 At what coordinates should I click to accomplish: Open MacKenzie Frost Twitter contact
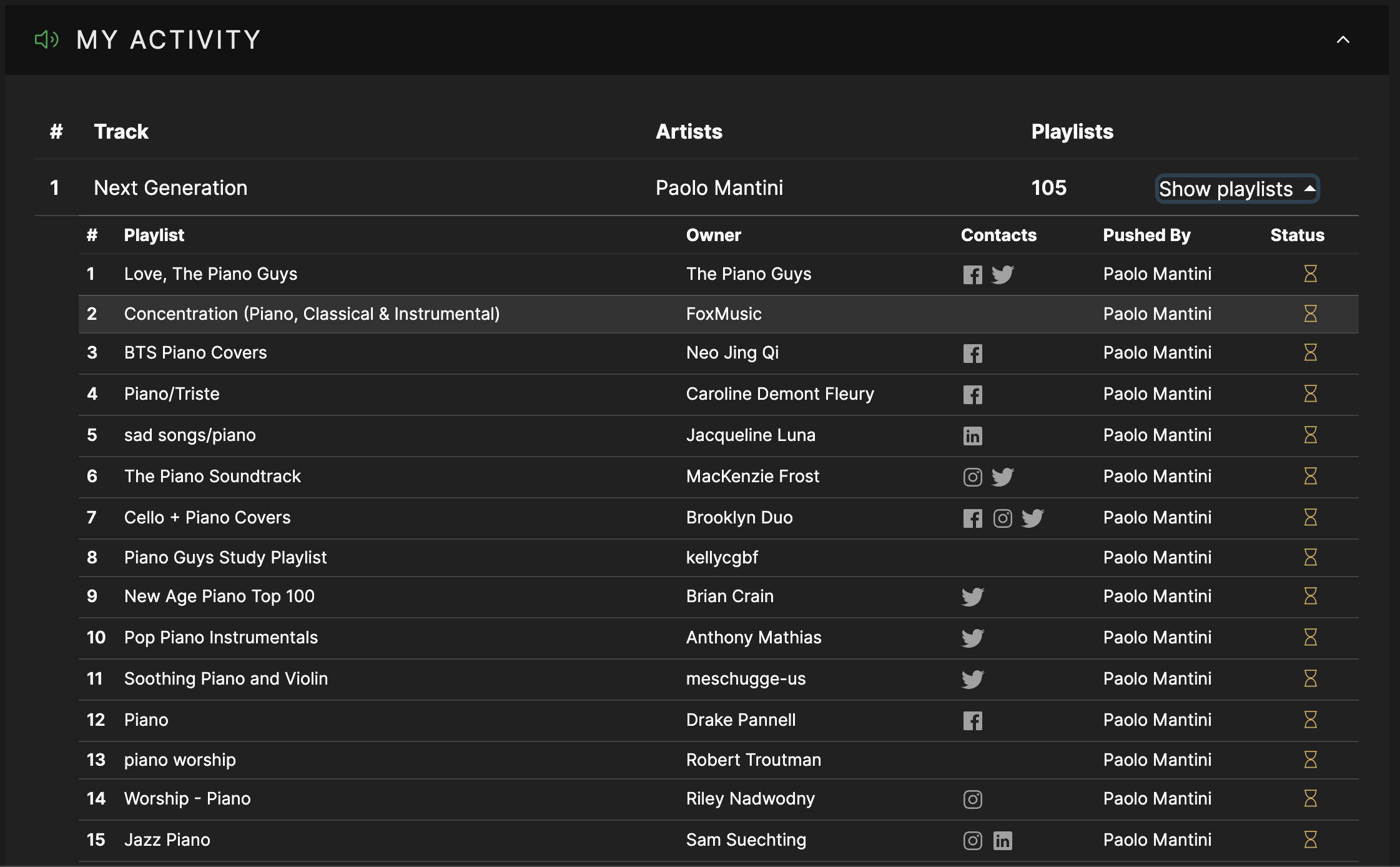tap(1003, 477)
